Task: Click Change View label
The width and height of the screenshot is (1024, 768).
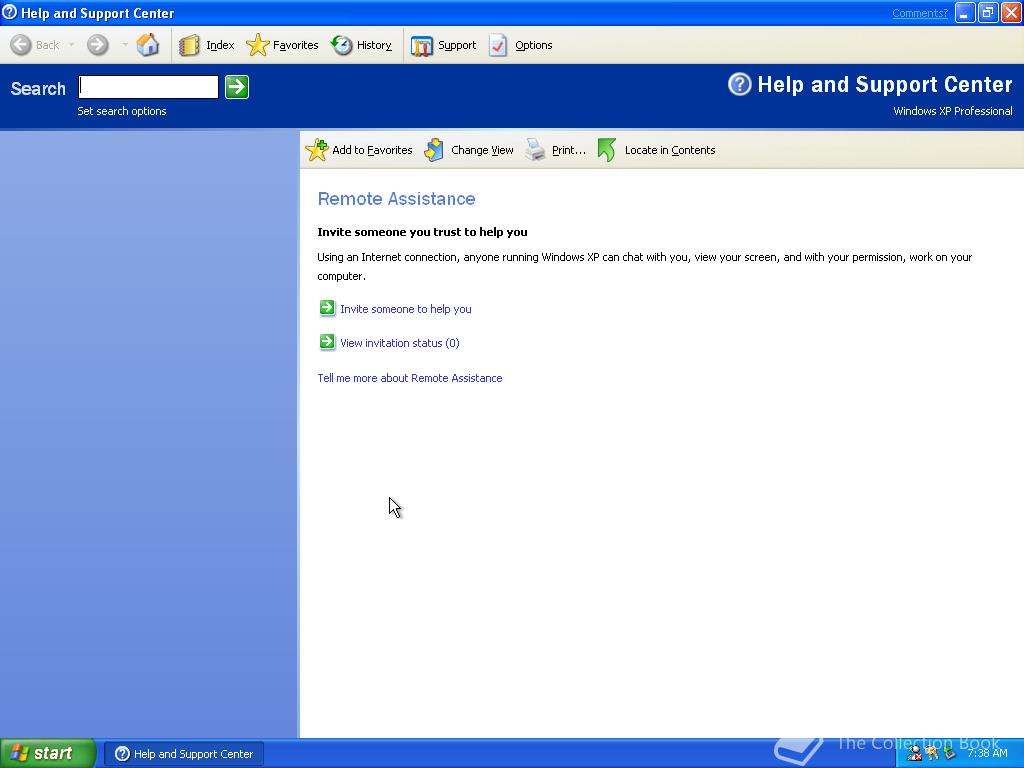Action: pyautogui.click(x=482, y=150)
